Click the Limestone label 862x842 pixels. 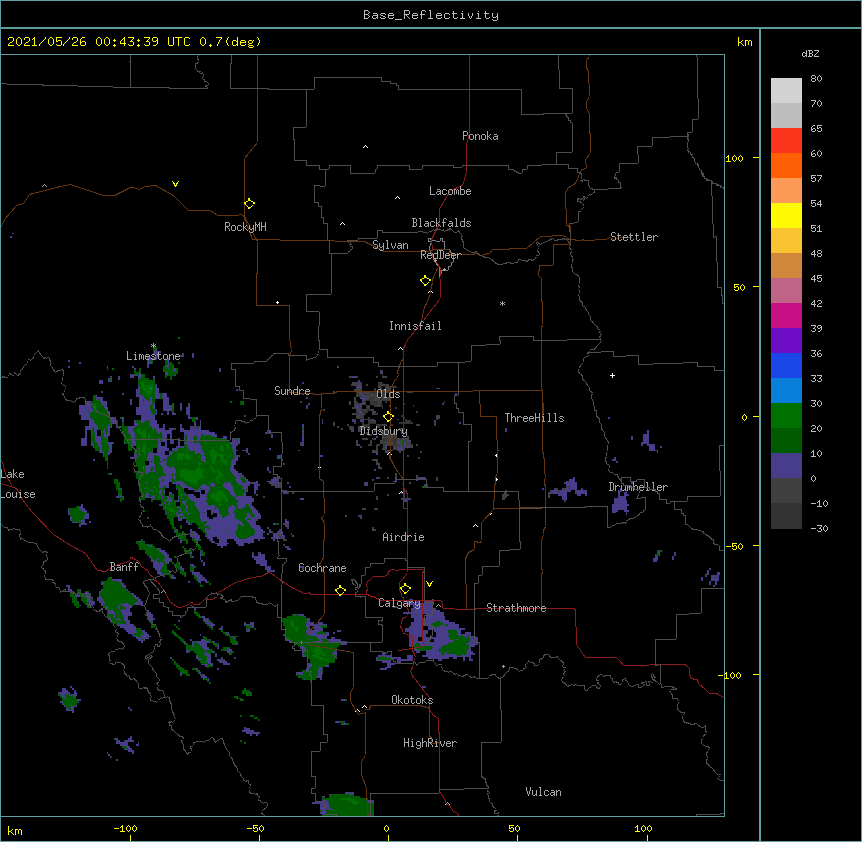click(153, 356)
